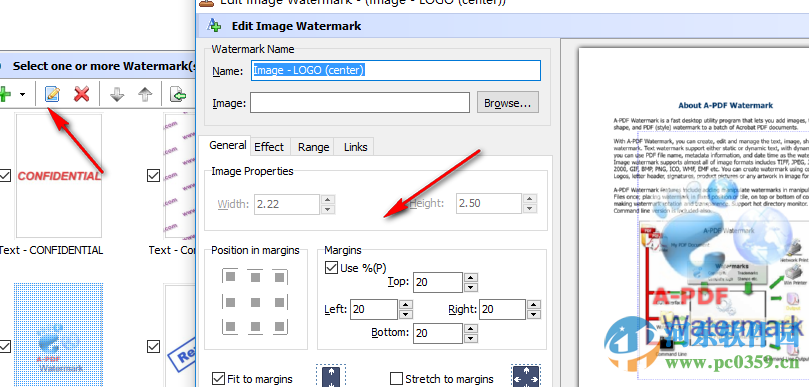
Task: Open the Links tab
Action: [355, 147]
